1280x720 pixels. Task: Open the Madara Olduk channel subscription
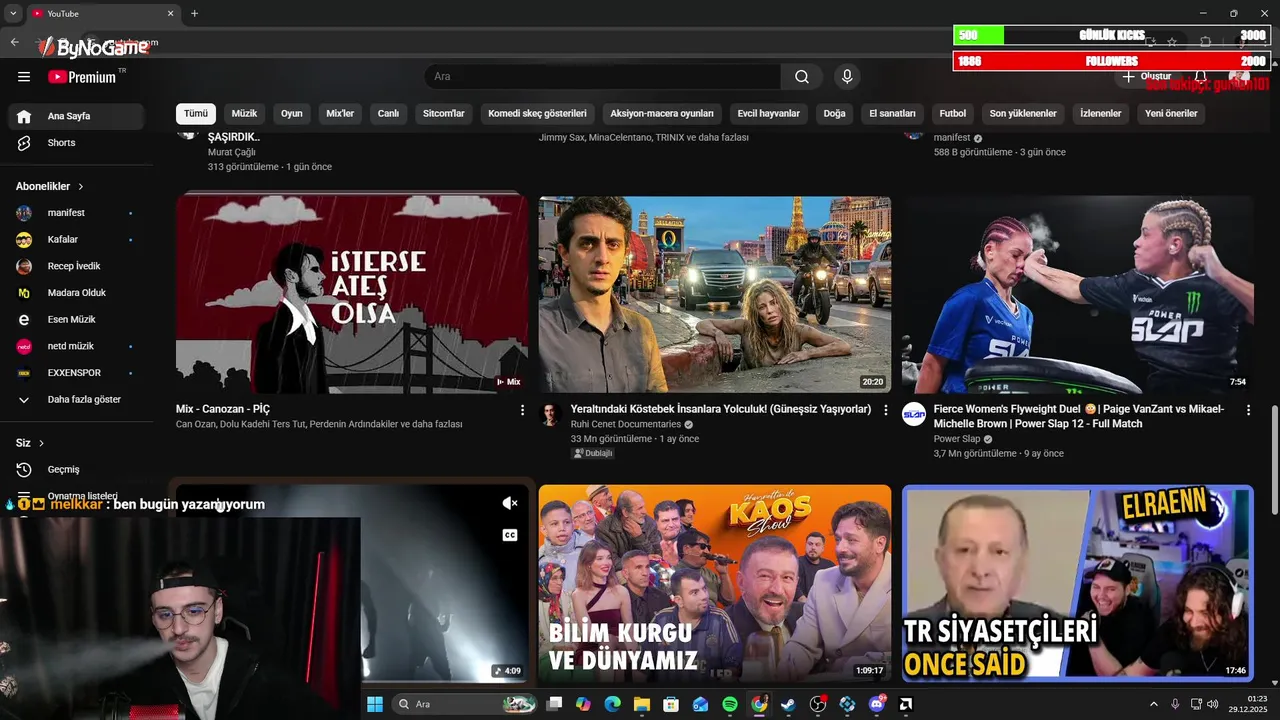point(76,293)
